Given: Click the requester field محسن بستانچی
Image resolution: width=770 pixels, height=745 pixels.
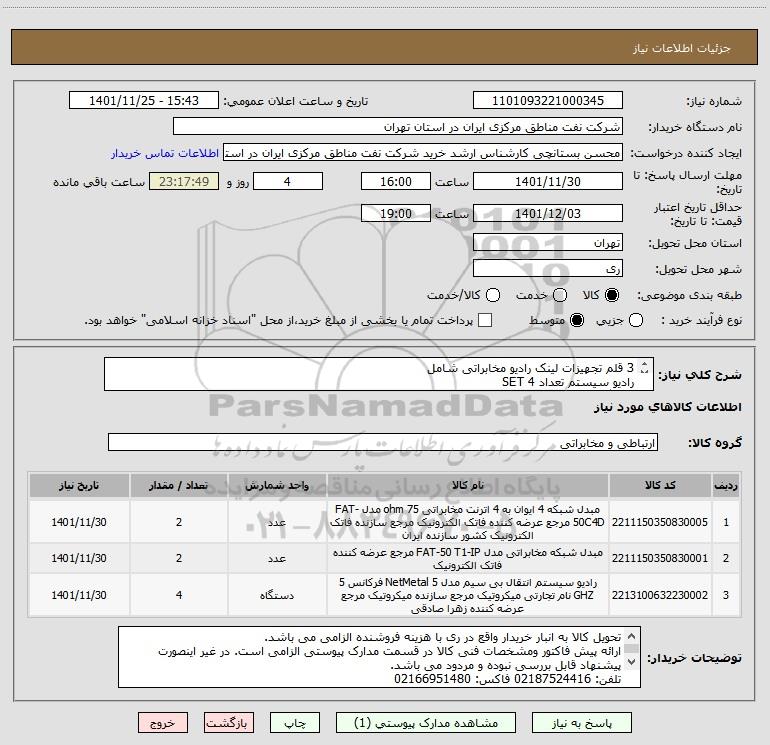Looking at the screenshot, I should [x=423, y=153].
